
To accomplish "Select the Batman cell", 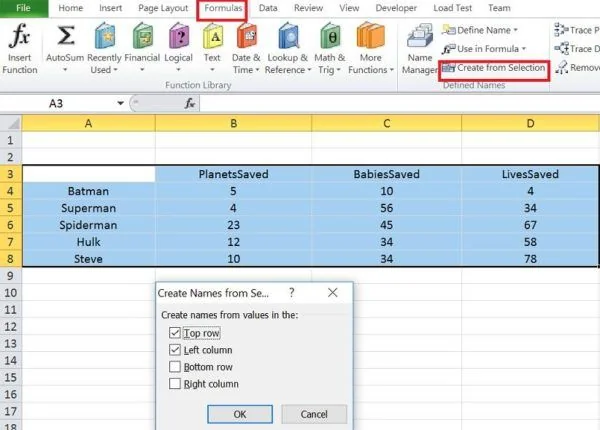I will (88, 191).
